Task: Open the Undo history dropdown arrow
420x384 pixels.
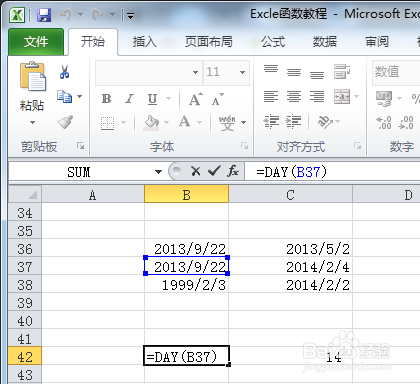Action: click(80, 15)
